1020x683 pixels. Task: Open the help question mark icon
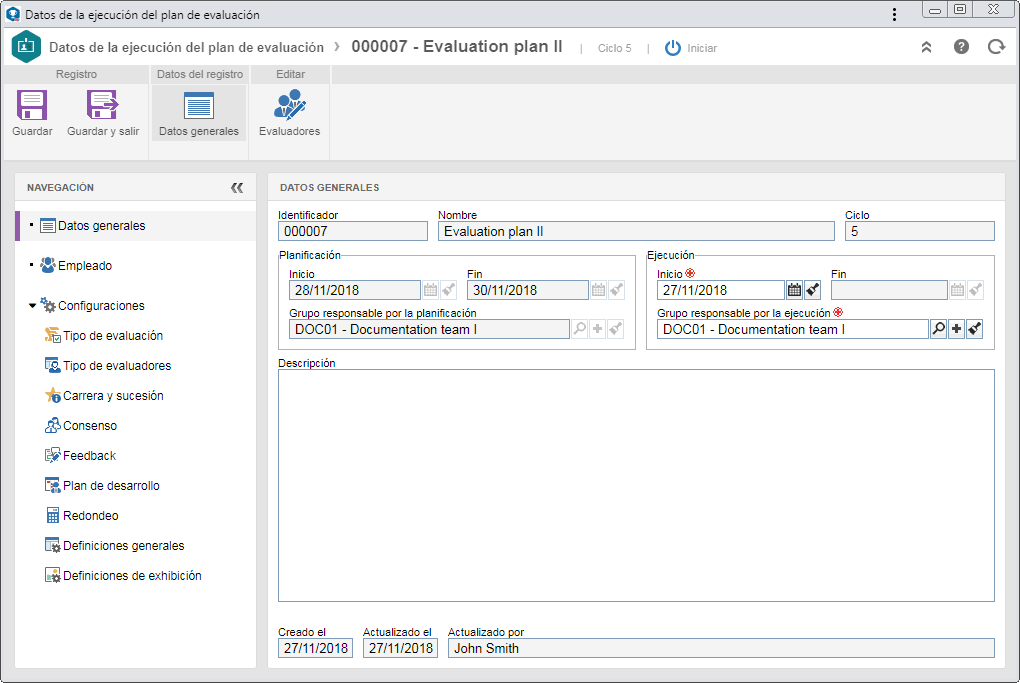pyautogui.click(x=961, y=47)
